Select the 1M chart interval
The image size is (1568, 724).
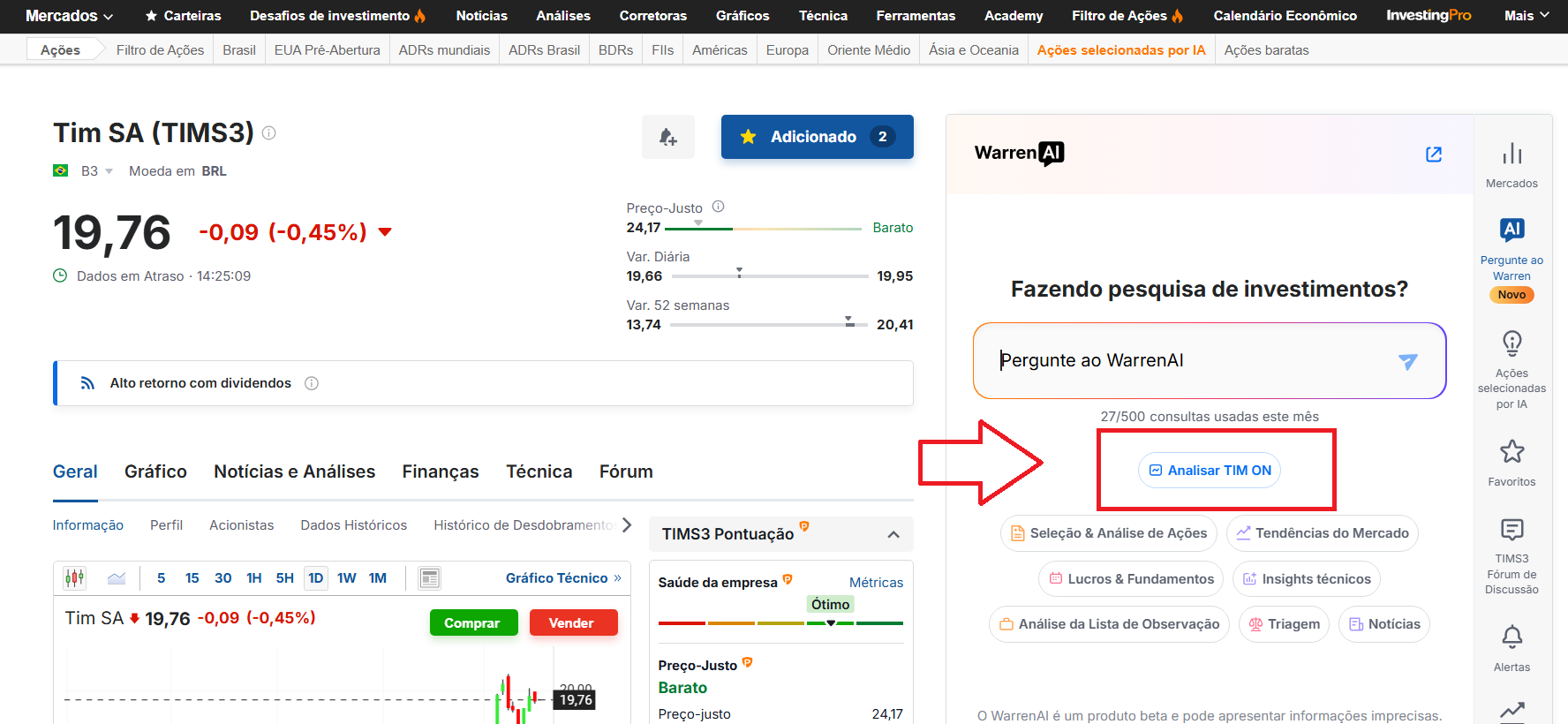(x=378, y=578)
